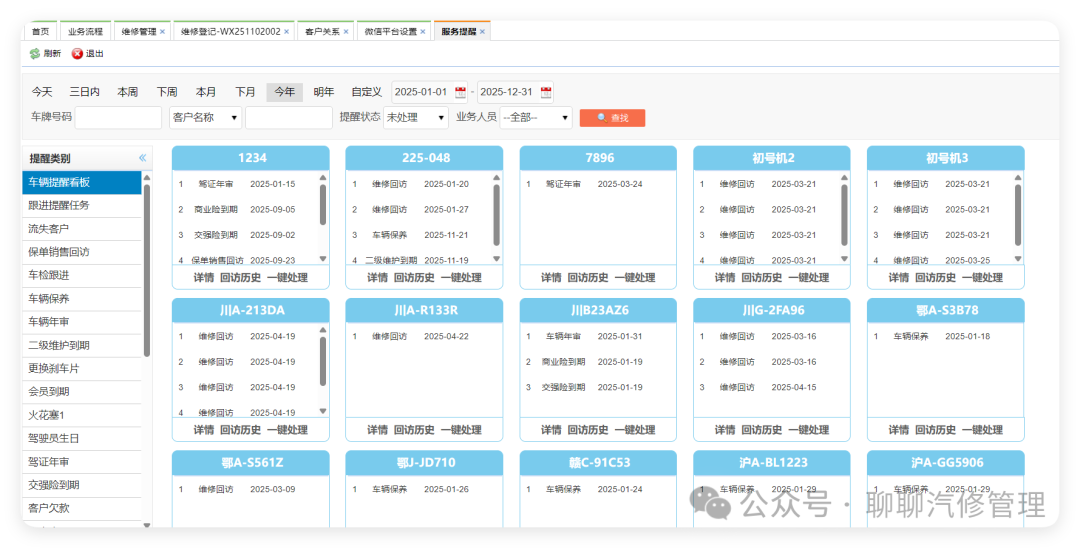Screen dimensions: 1080x548
Task: Filter by 三日内
Action: click(85, 92)
